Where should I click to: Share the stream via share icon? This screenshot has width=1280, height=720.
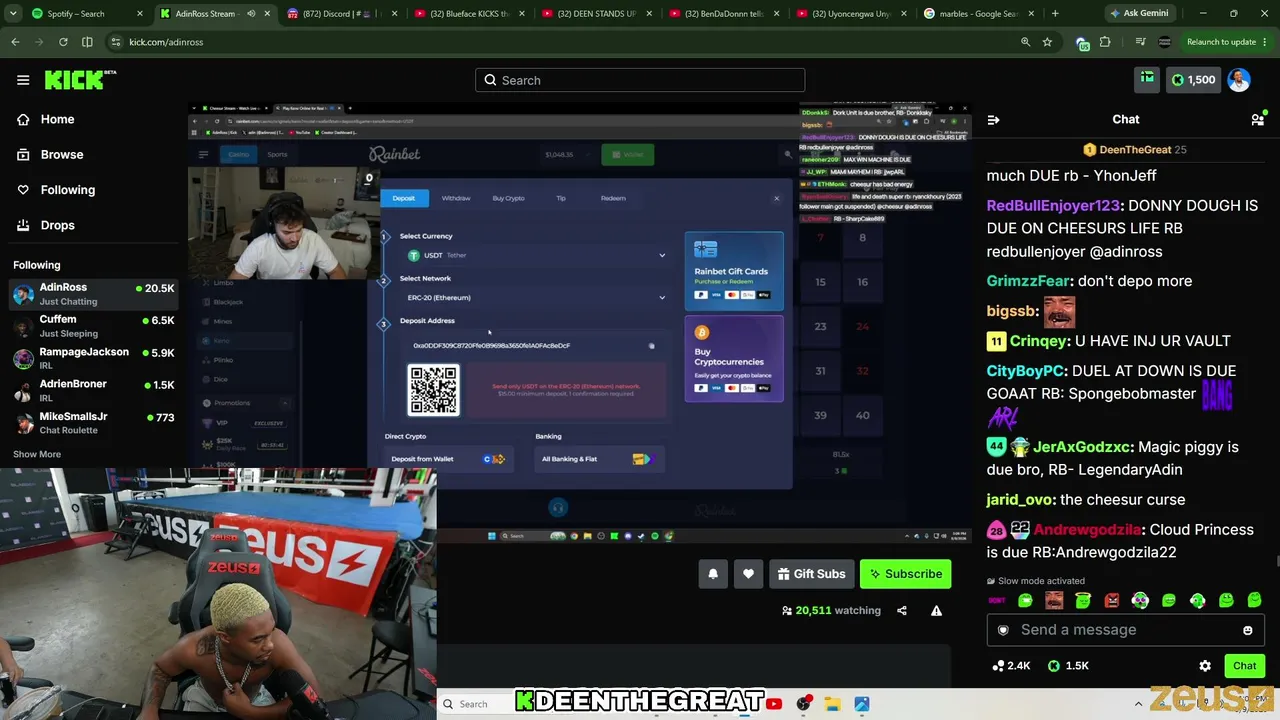click(902, 611)
